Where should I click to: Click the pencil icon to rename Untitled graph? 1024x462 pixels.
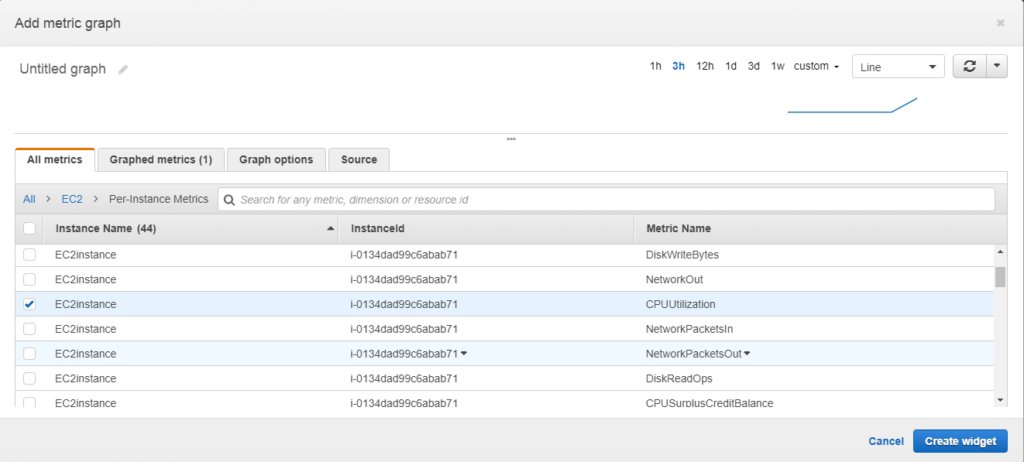coord(123,70)
